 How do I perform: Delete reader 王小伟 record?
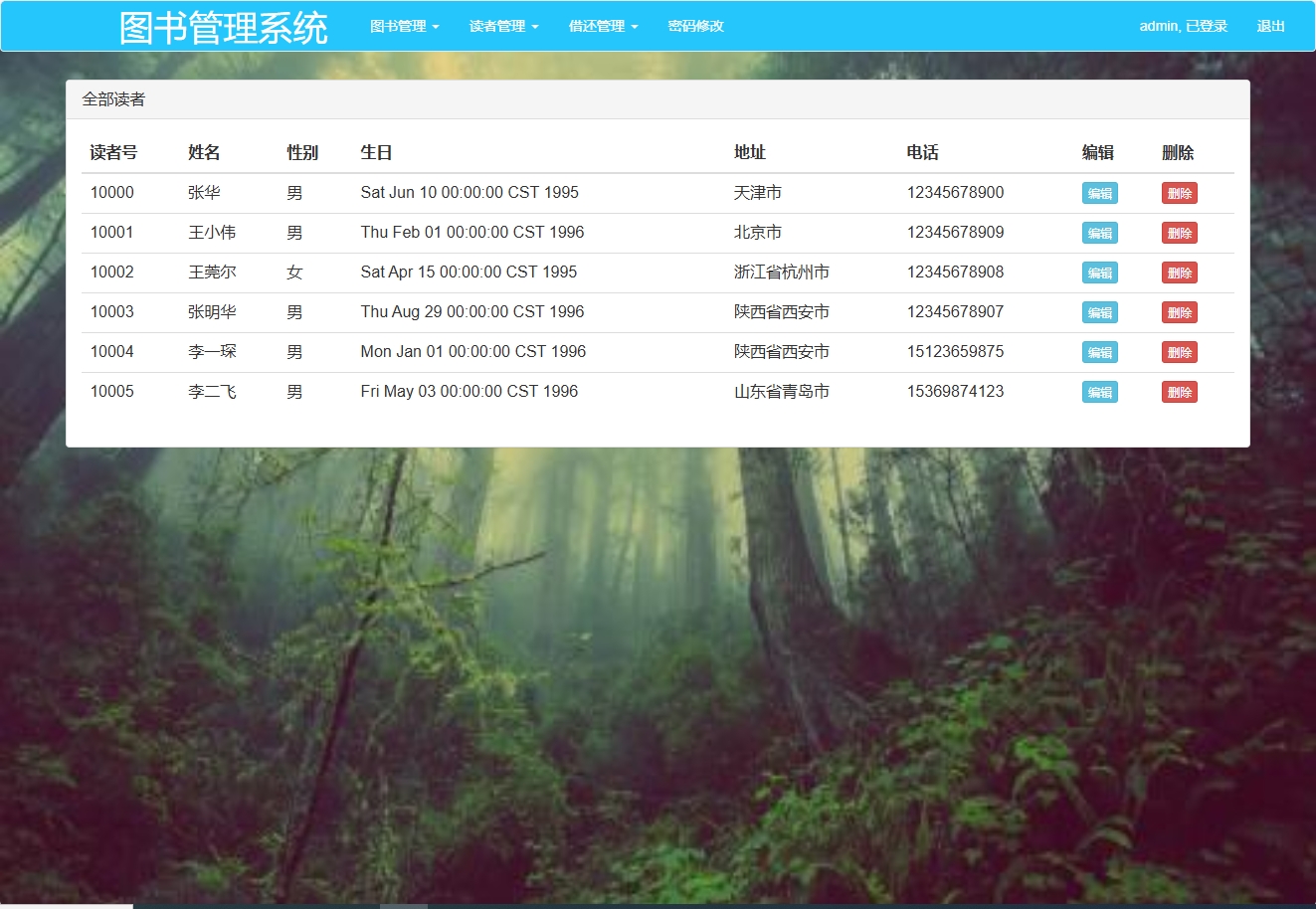pyautogui.click(x=1179, y=233)
